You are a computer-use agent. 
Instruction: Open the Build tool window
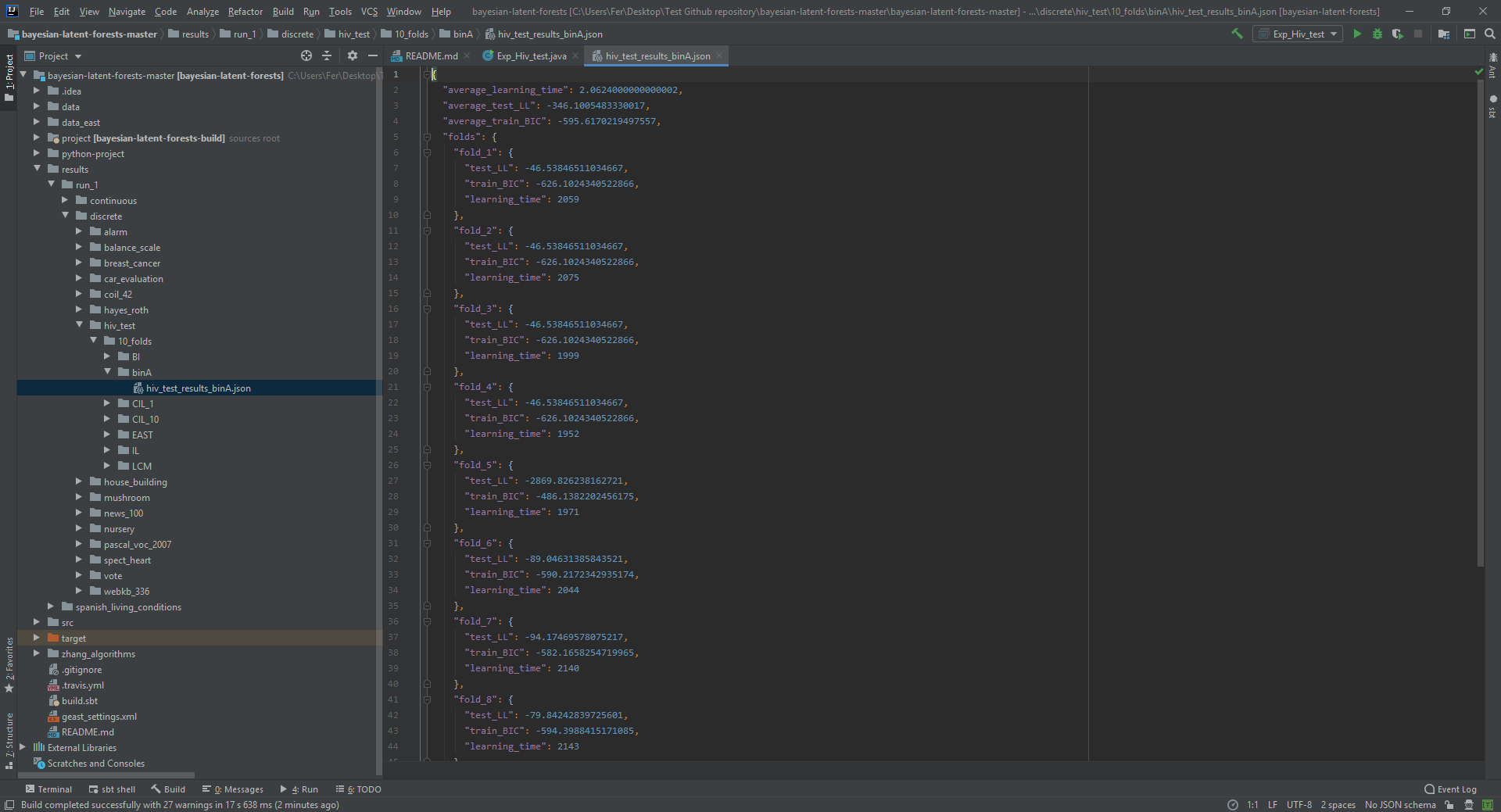168,789
